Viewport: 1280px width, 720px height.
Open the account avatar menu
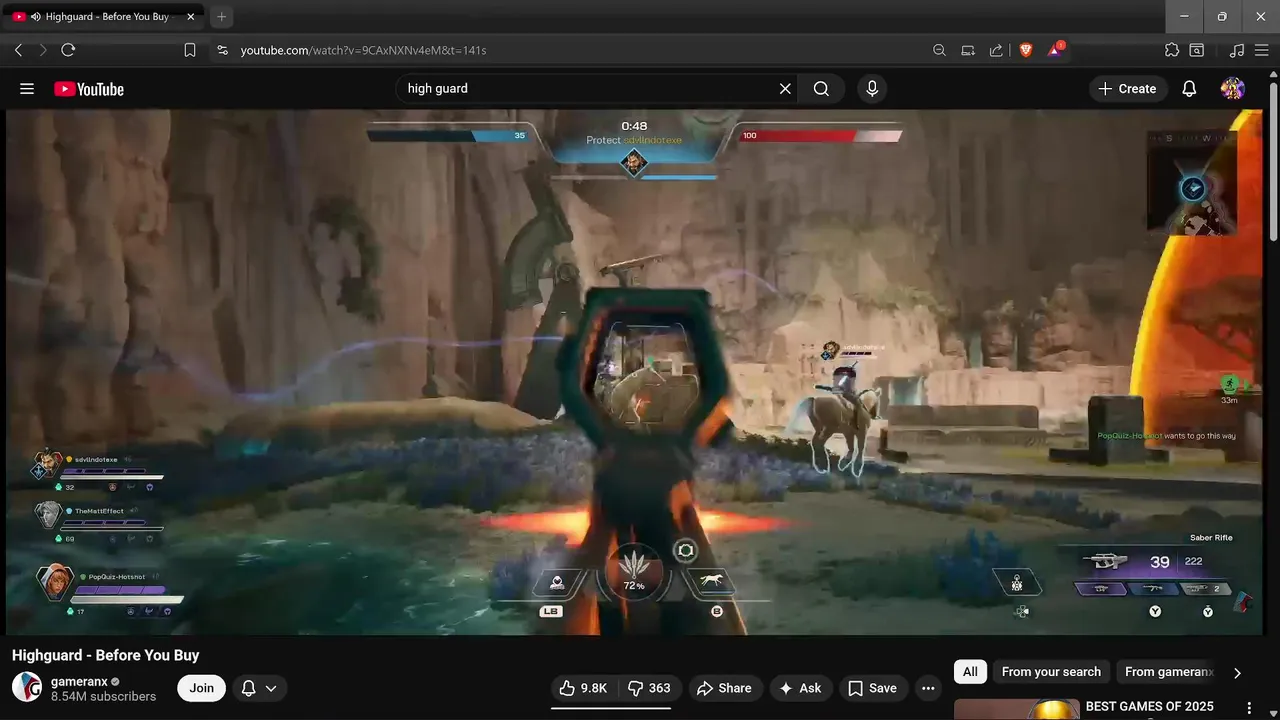coord(1233,89)
